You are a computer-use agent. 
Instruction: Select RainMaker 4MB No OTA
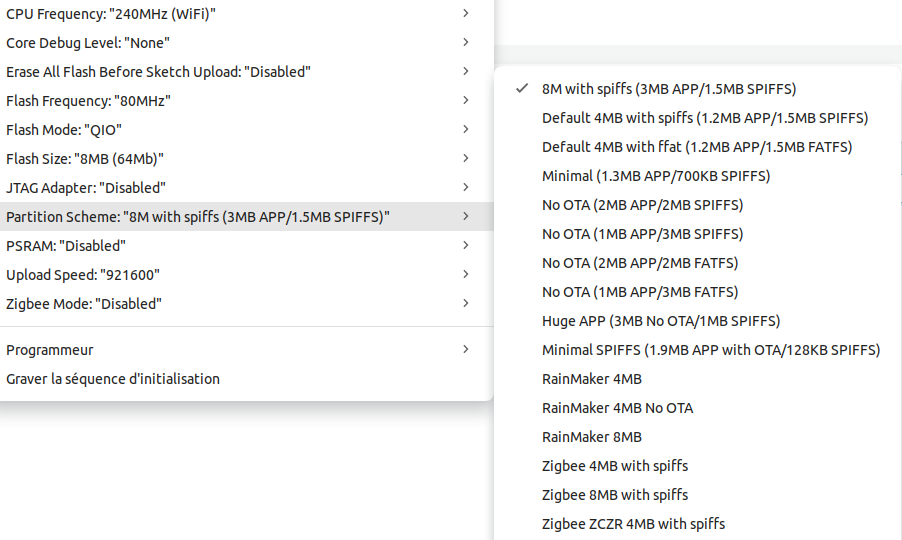617,408
